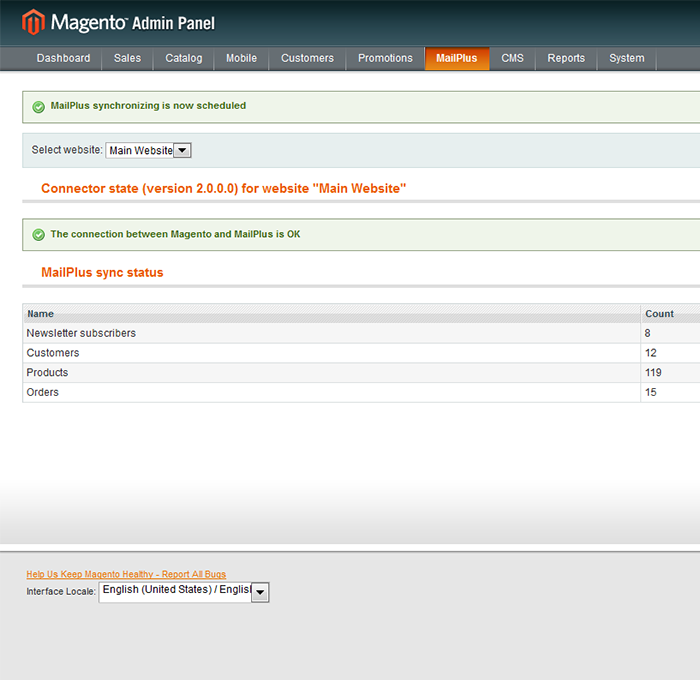Click the Name column header

click(x=332, y=314)
